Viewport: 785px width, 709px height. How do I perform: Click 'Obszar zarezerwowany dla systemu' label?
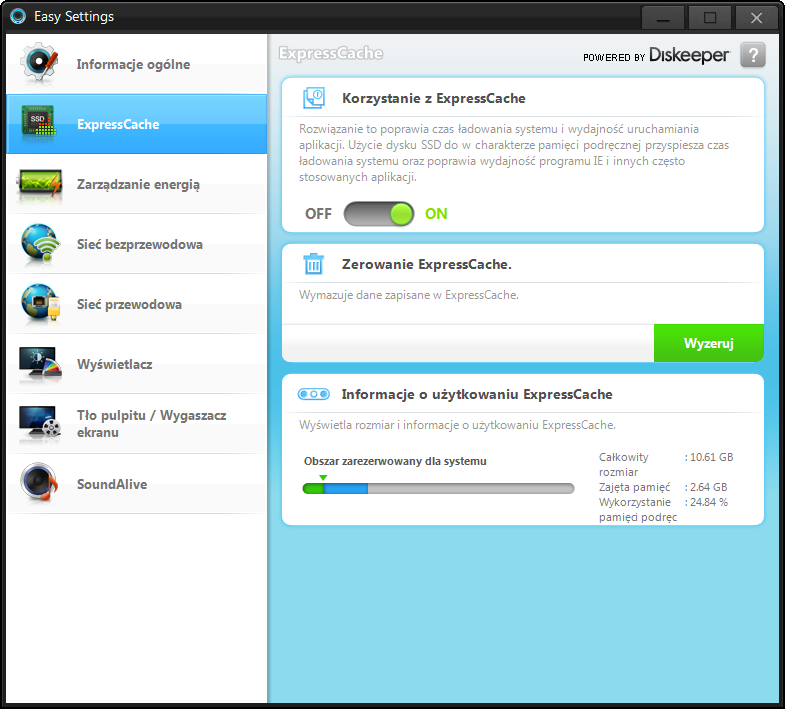tap(395, 461)
